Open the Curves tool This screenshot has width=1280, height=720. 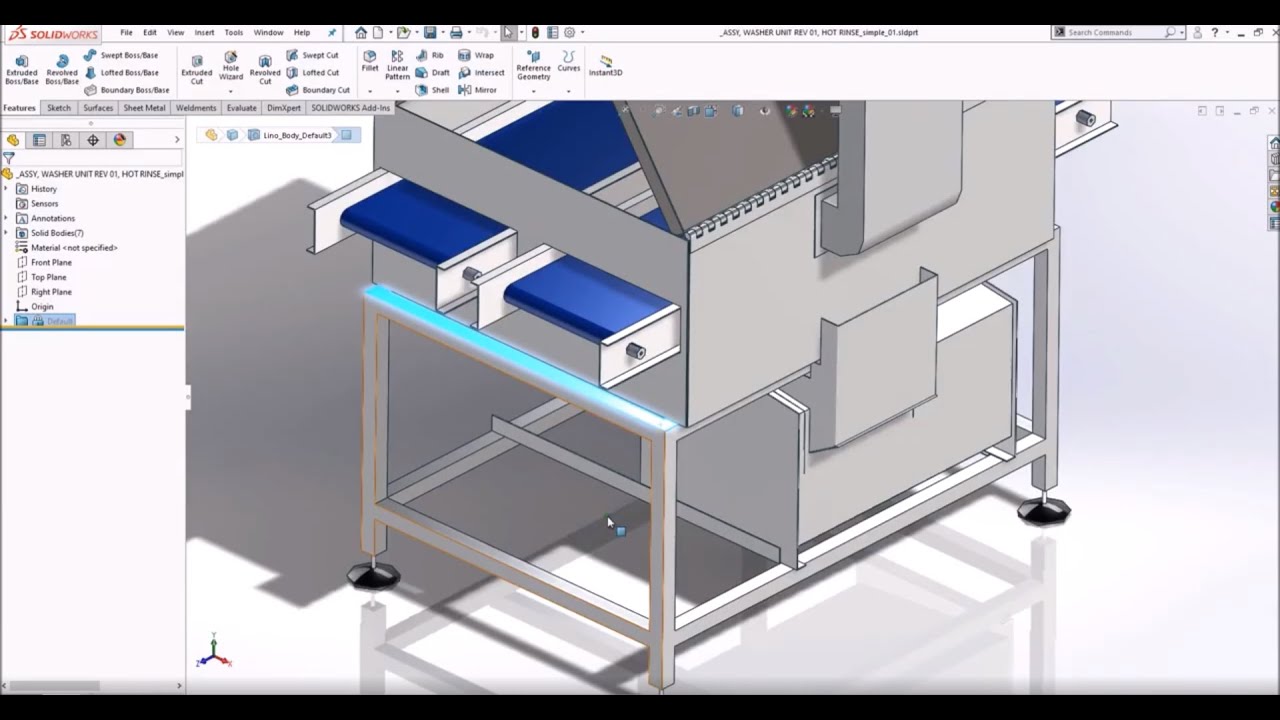(569, 62)
